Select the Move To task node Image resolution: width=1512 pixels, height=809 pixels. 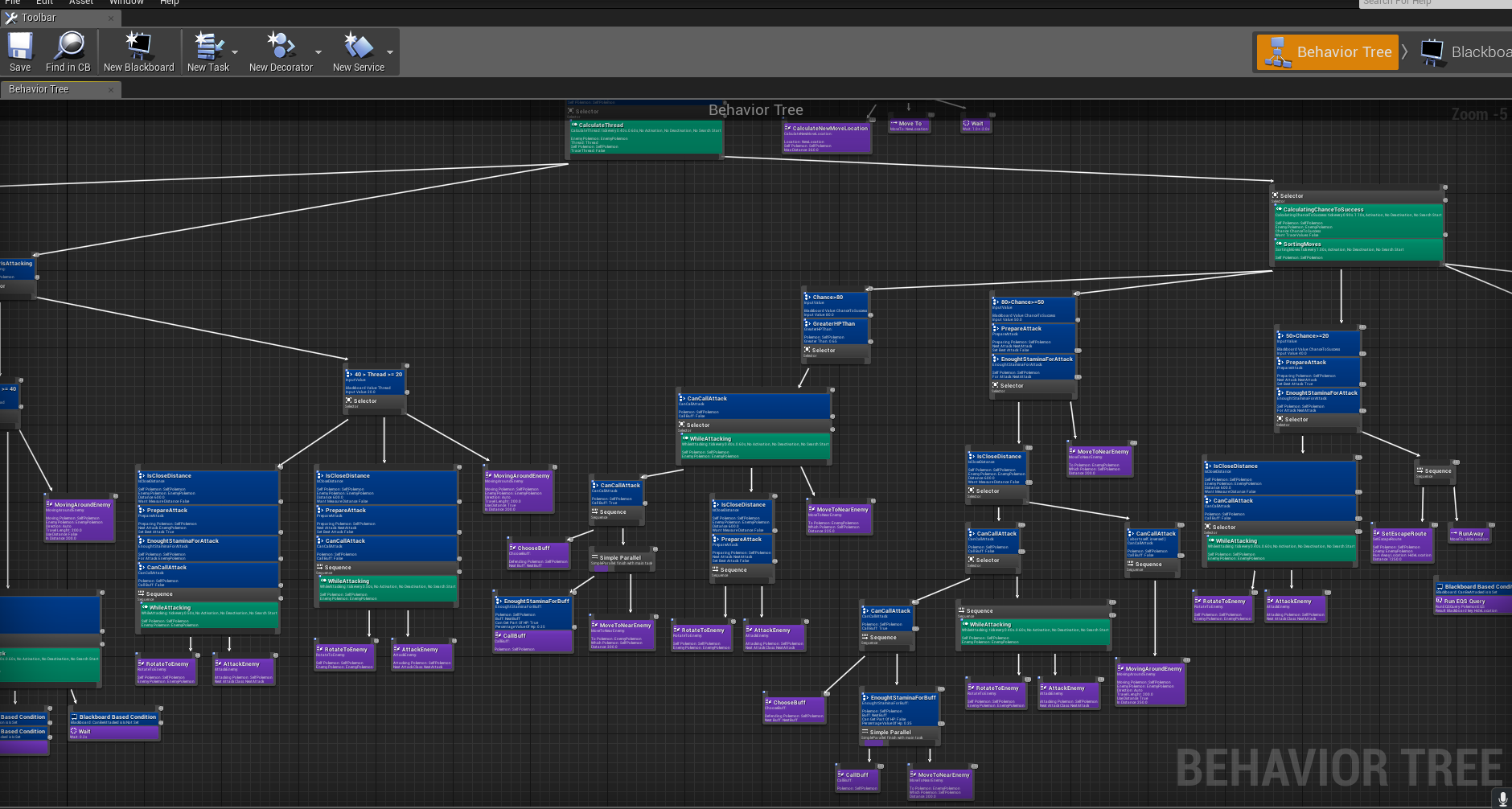click(910, 125)
